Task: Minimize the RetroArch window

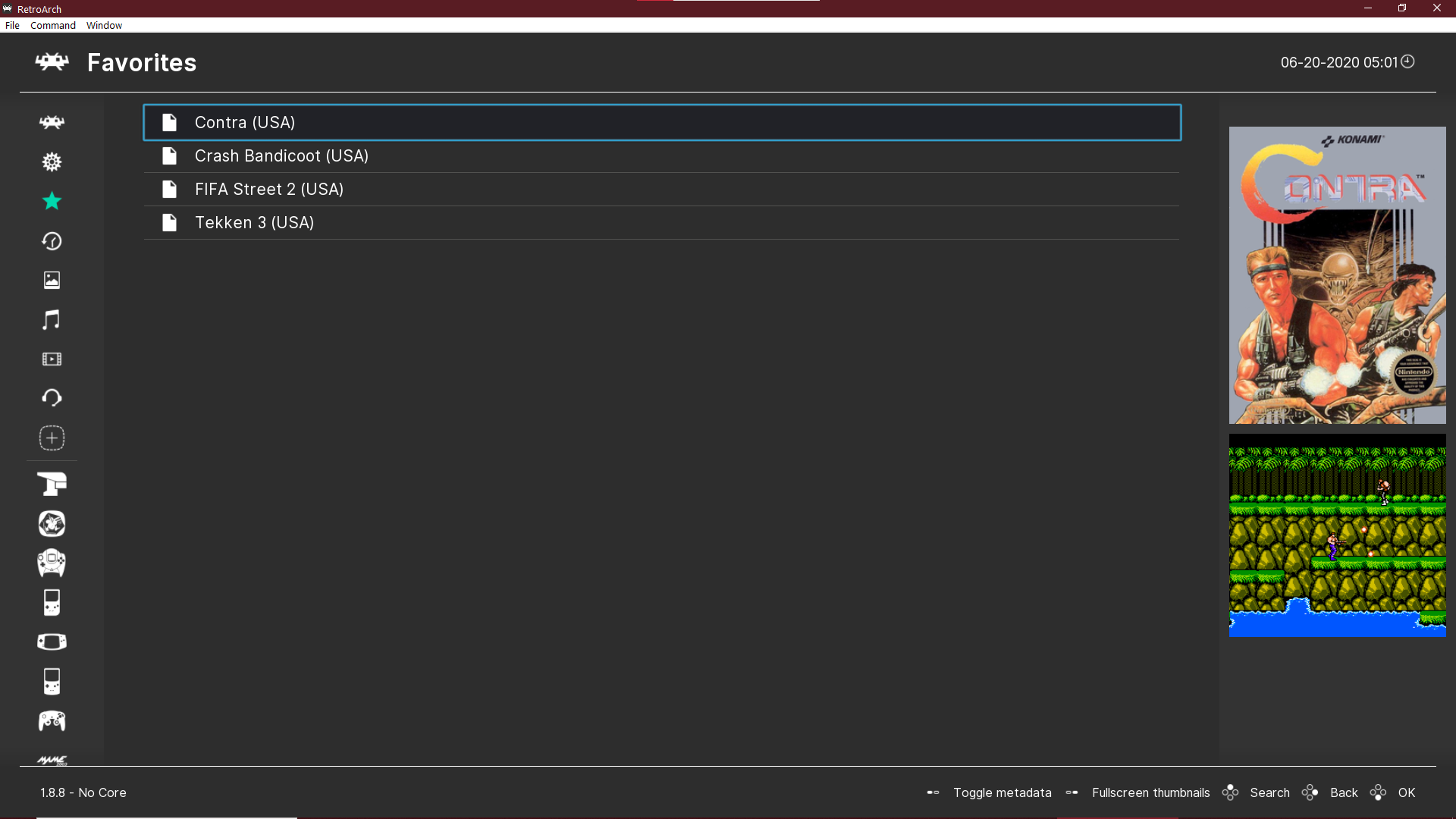Action: 1368,8
